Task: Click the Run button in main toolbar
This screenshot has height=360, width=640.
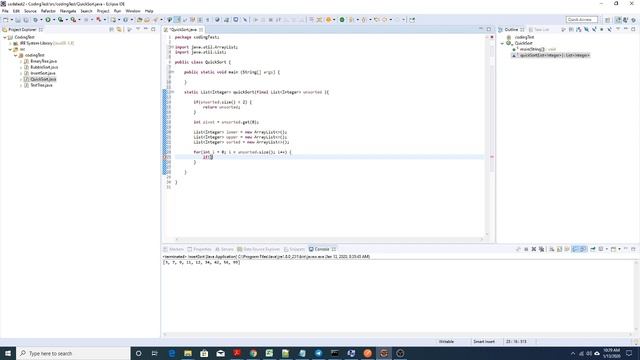Action: point(48,20)
